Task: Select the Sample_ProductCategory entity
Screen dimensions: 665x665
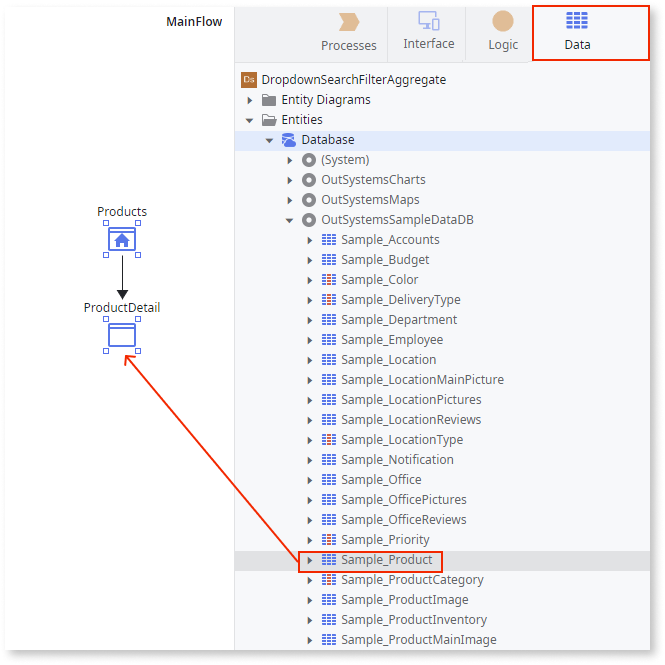Action: [411, 580]
